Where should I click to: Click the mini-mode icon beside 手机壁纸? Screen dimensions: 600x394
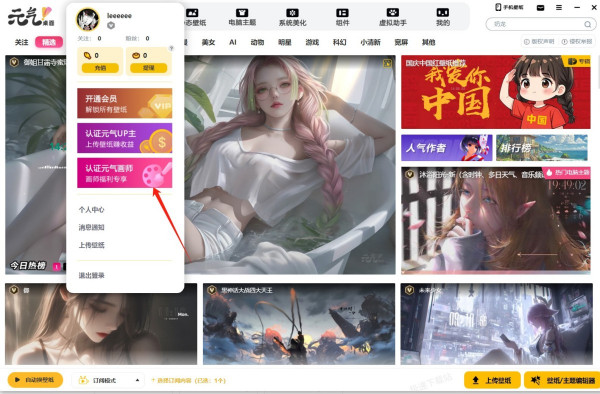[x=540, y=8]
